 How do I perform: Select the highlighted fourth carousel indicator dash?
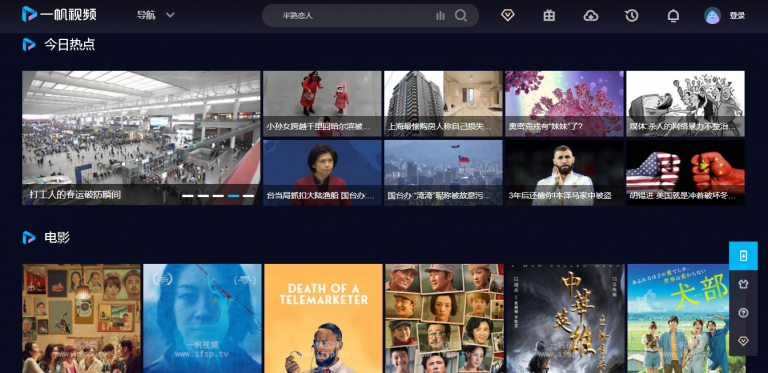pos(233,196)
